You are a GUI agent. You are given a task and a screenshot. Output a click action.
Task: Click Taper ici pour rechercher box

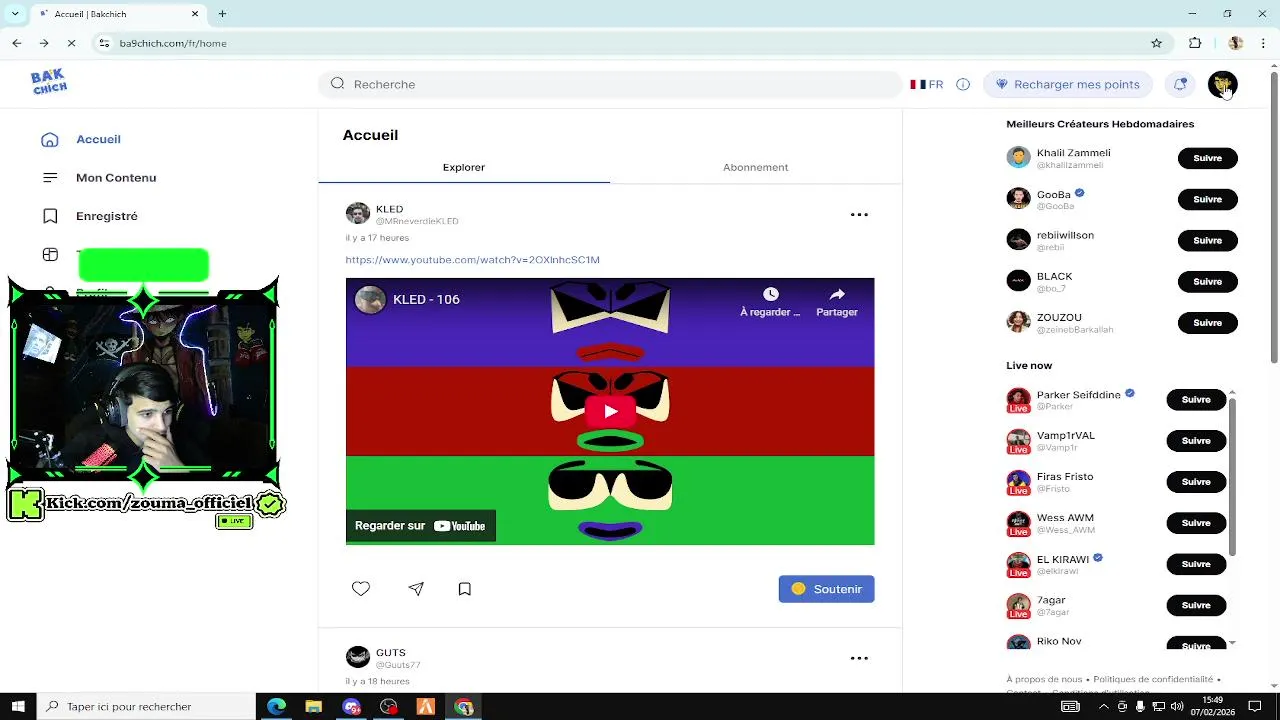146,706
